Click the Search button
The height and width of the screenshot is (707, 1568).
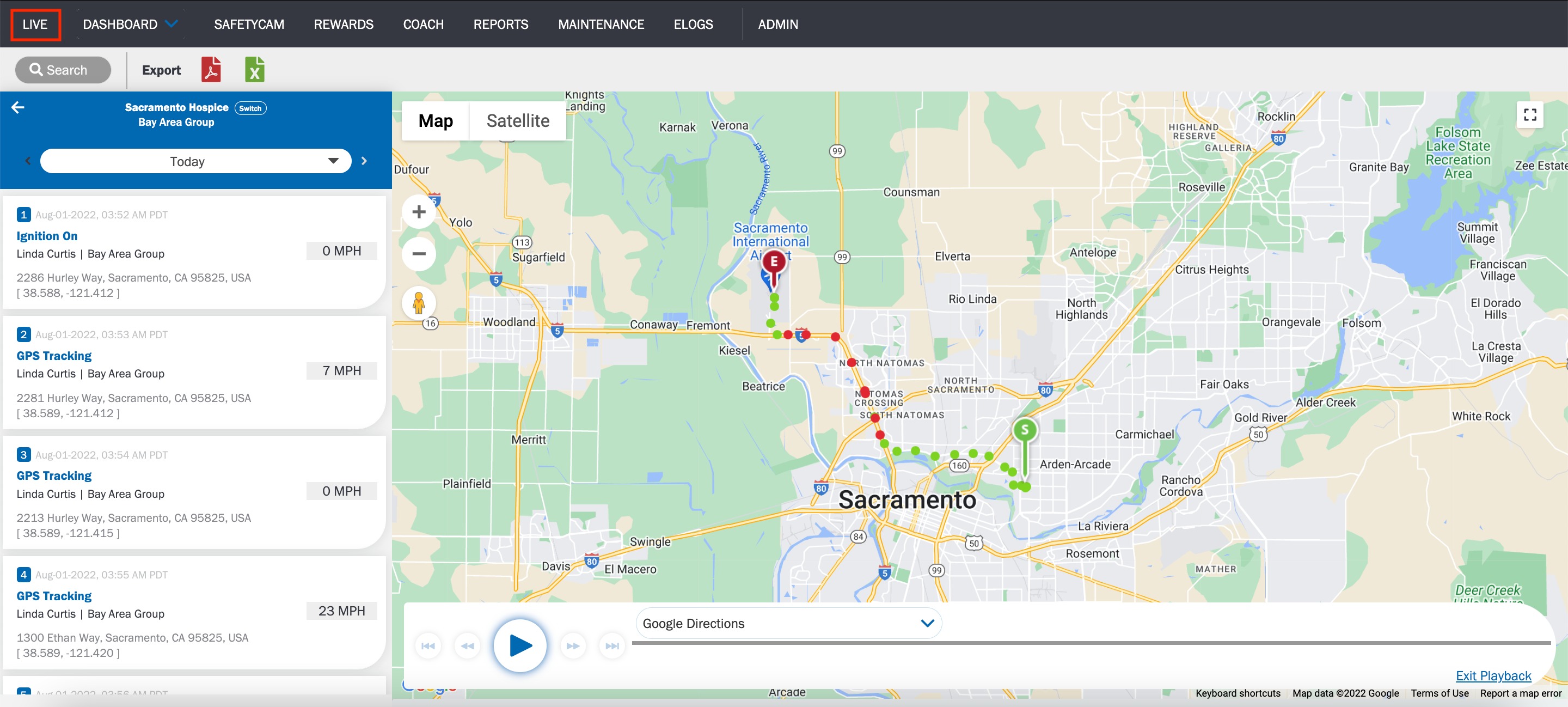[x=63, y=69]
